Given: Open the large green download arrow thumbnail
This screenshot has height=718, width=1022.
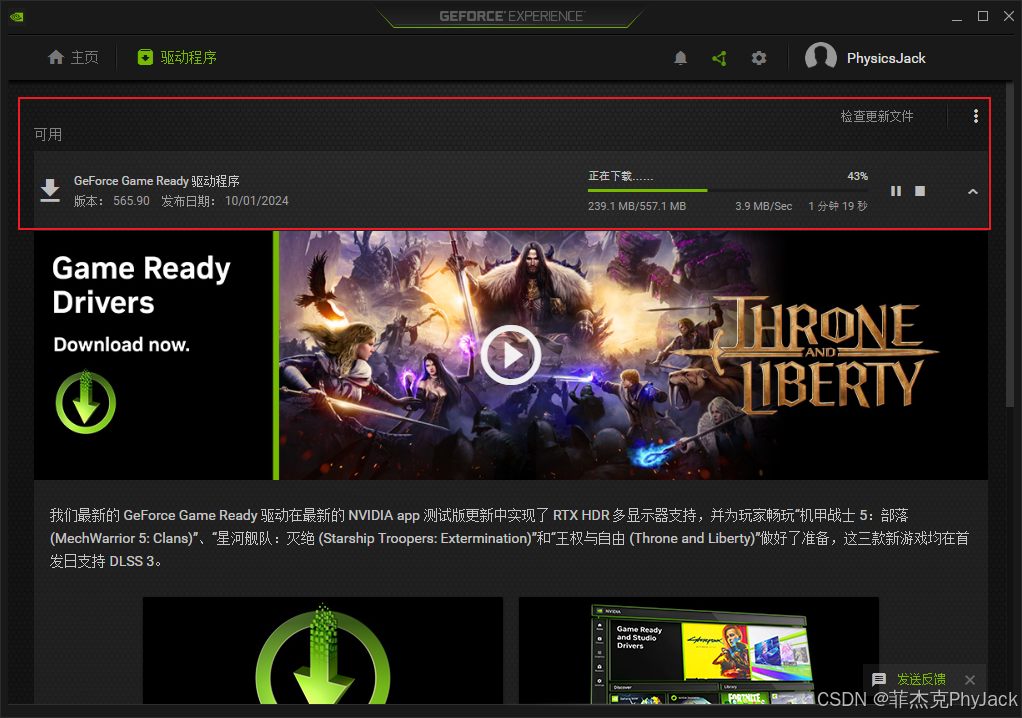Looking at the screenshot, I should click(x=323, y=650).
